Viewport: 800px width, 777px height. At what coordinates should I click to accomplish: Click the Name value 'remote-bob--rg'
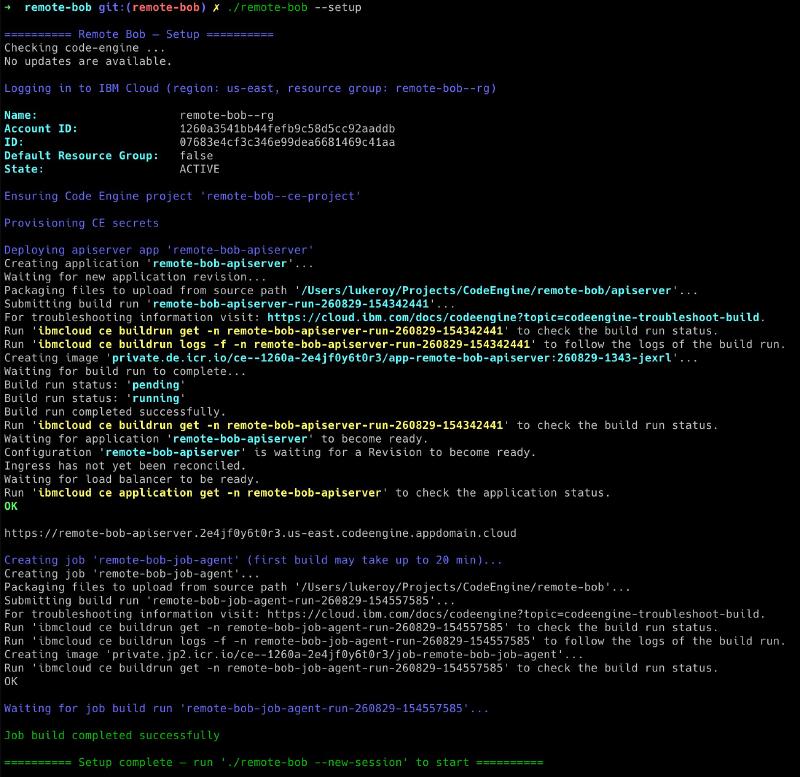[x=227, y=115]
